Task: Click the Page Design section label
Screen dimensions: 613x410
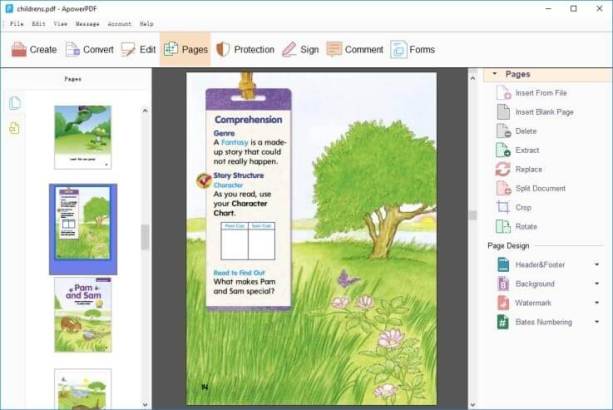Action: pyautogui.click(x=508, y=246)
